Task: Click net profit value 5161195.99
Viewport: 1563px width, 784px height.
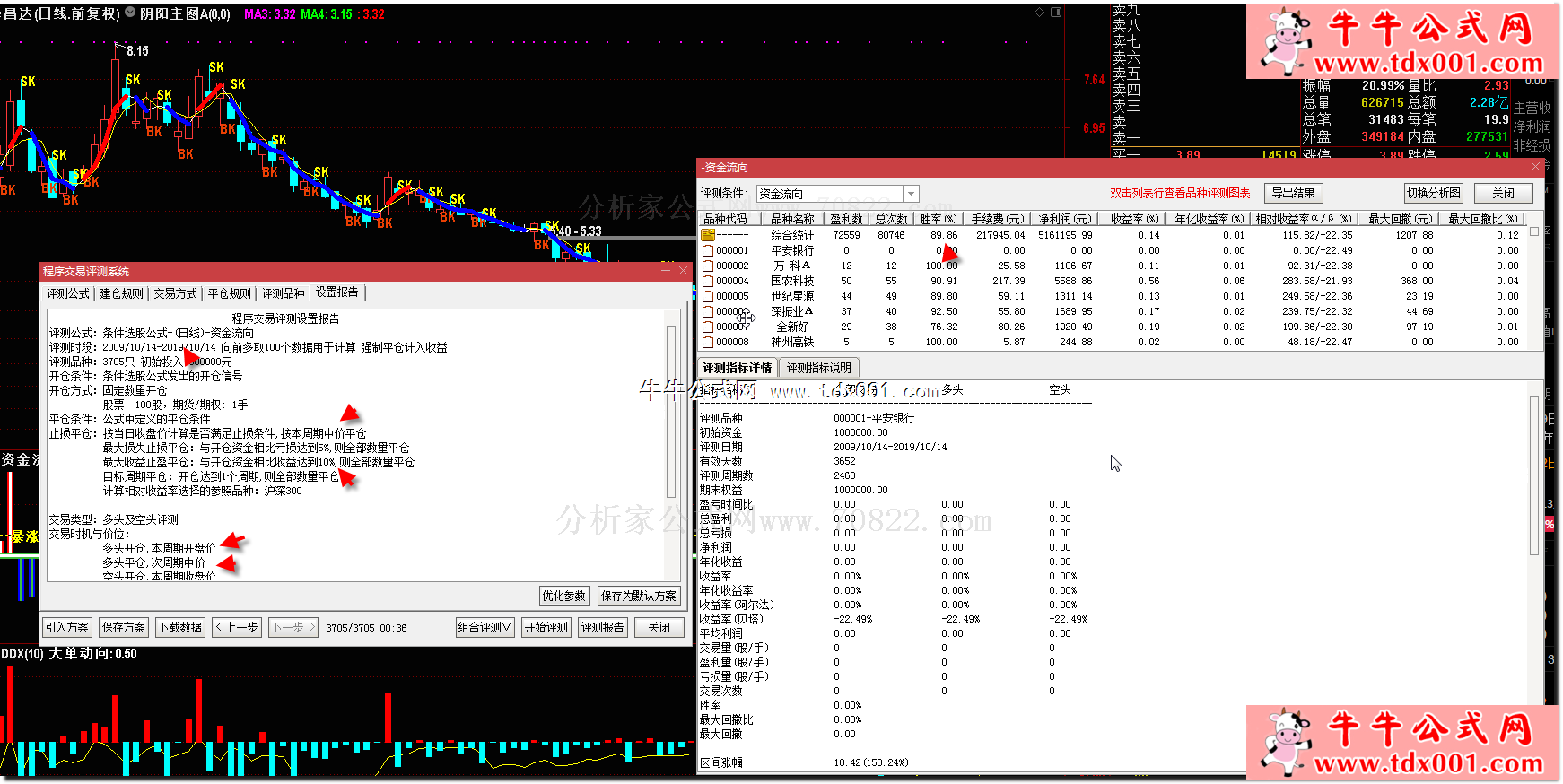Action: [x=1065, y=235]
